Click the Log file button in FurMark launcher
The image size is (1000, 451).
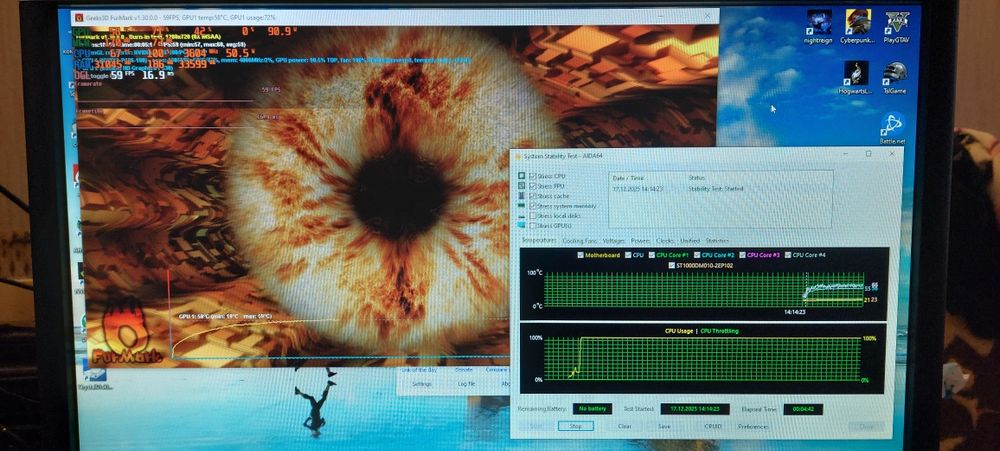pos(466,385)
